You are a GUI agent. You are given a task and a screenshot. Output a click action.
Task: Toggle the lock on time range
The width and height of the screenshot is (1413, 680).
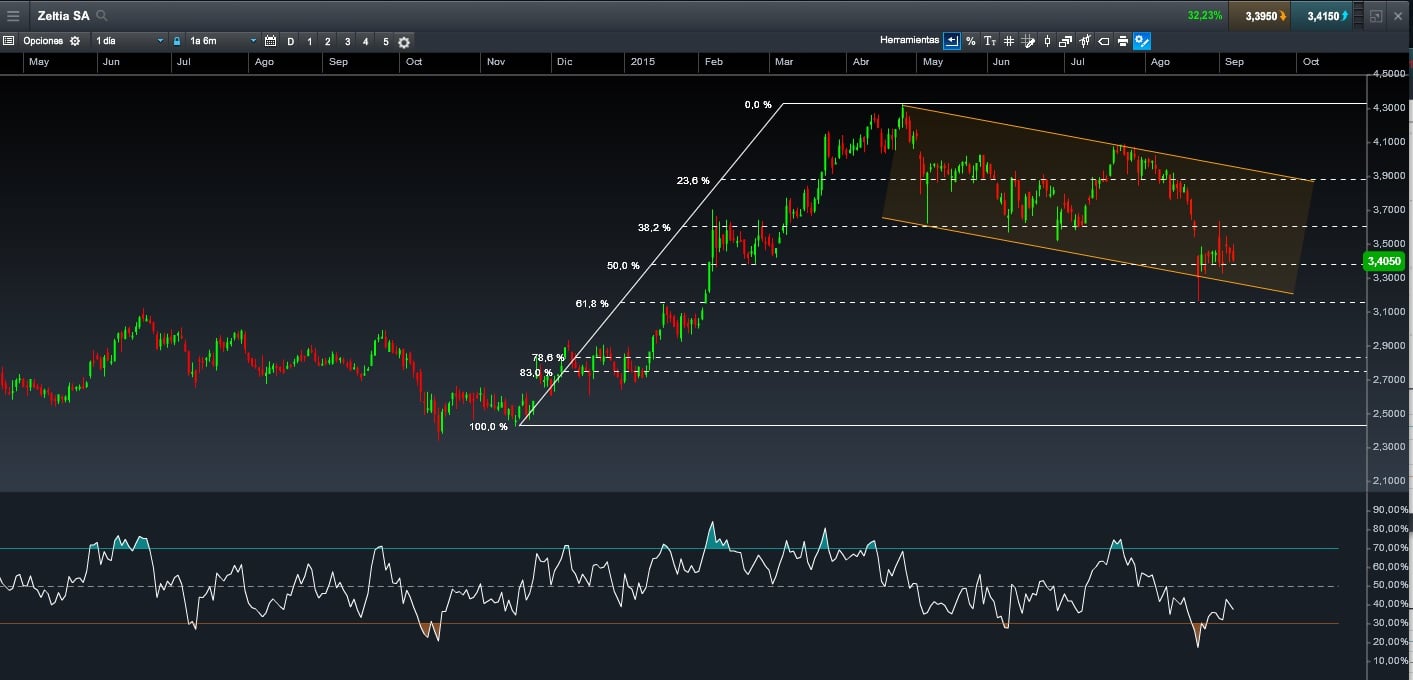(177, 41)
